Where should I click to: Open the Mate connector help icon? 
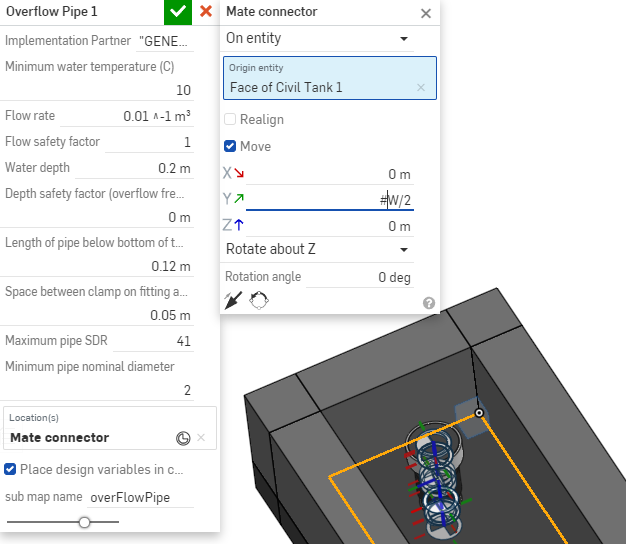429,303
